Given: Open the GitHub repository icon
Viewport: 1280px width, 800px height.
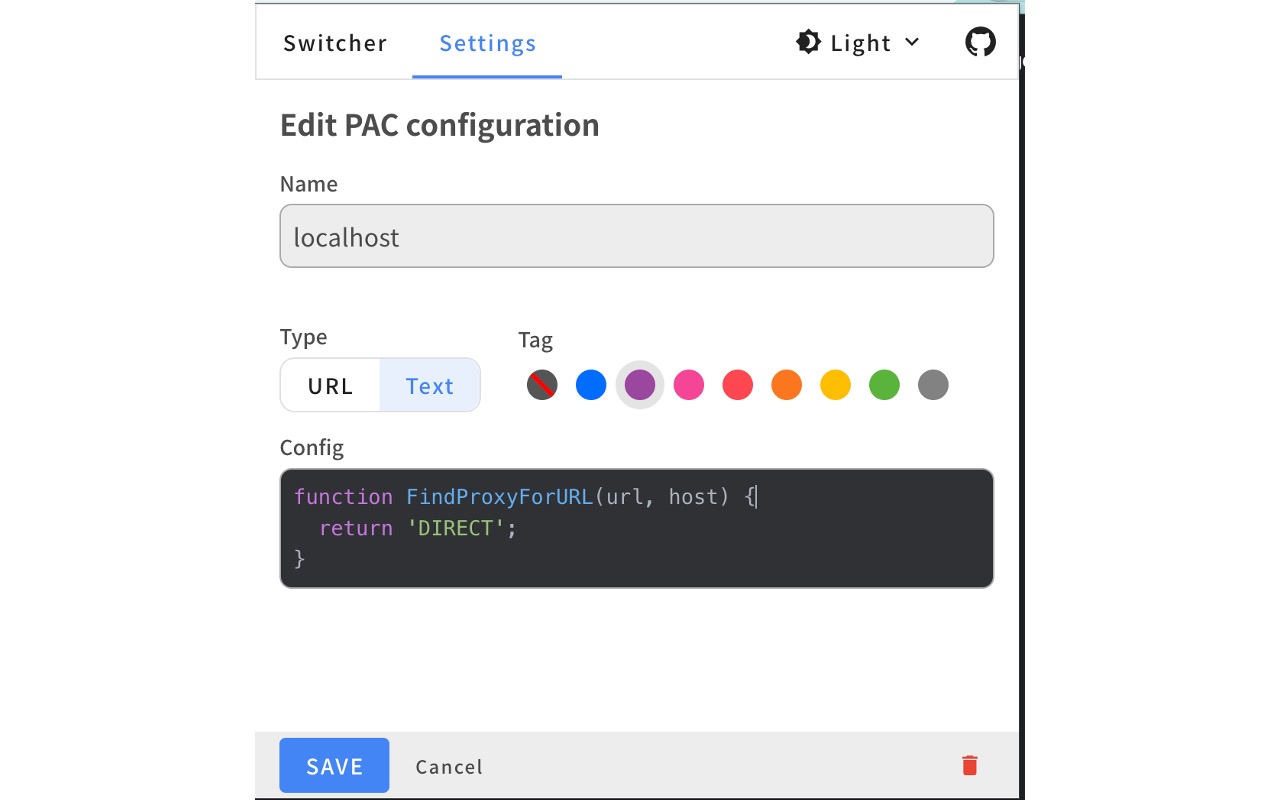Looking at the screenshot, I should pyautogui.click(x=980, y=42).
